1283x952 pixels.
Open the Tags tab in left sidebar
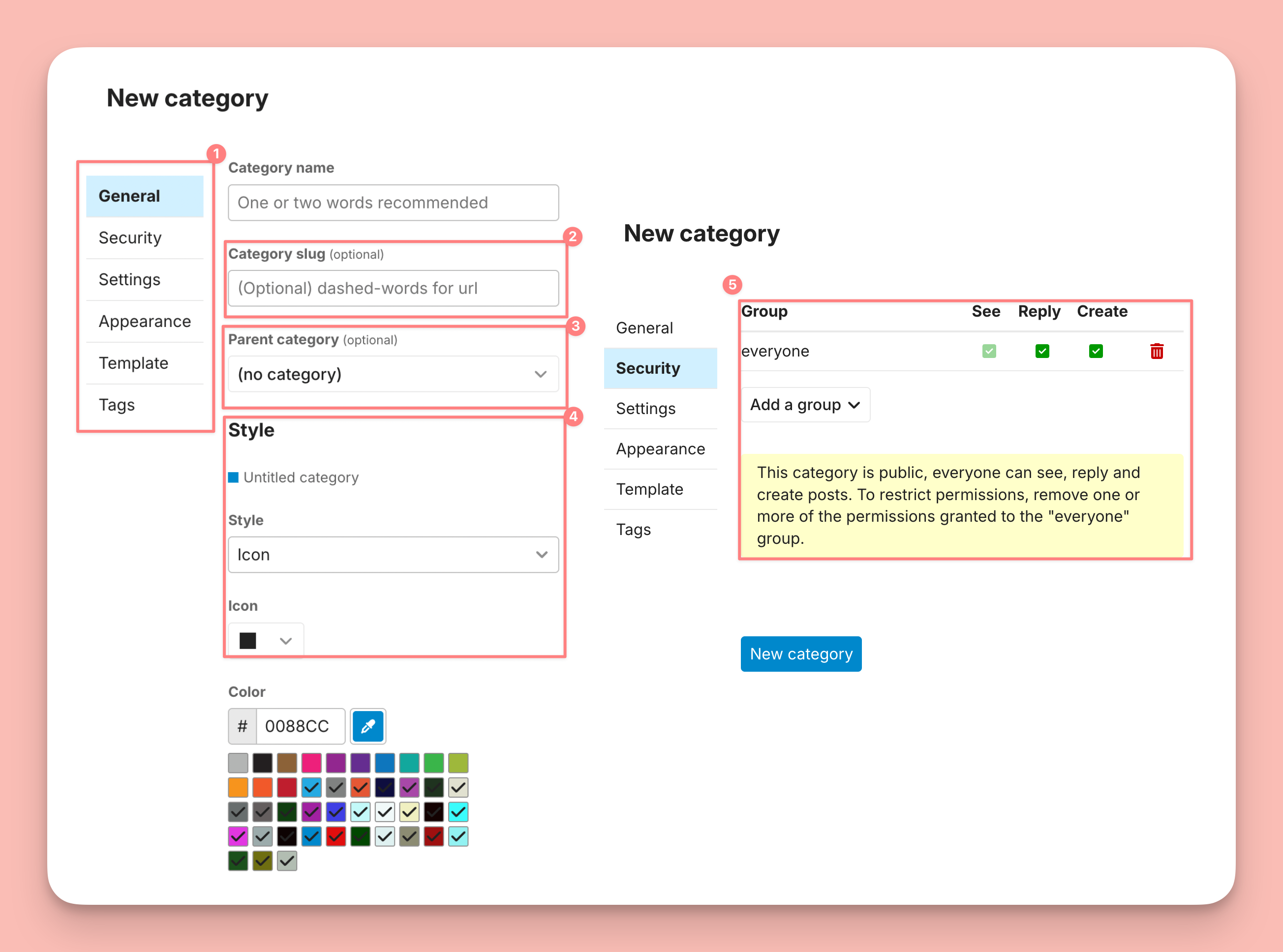[117, 405]
